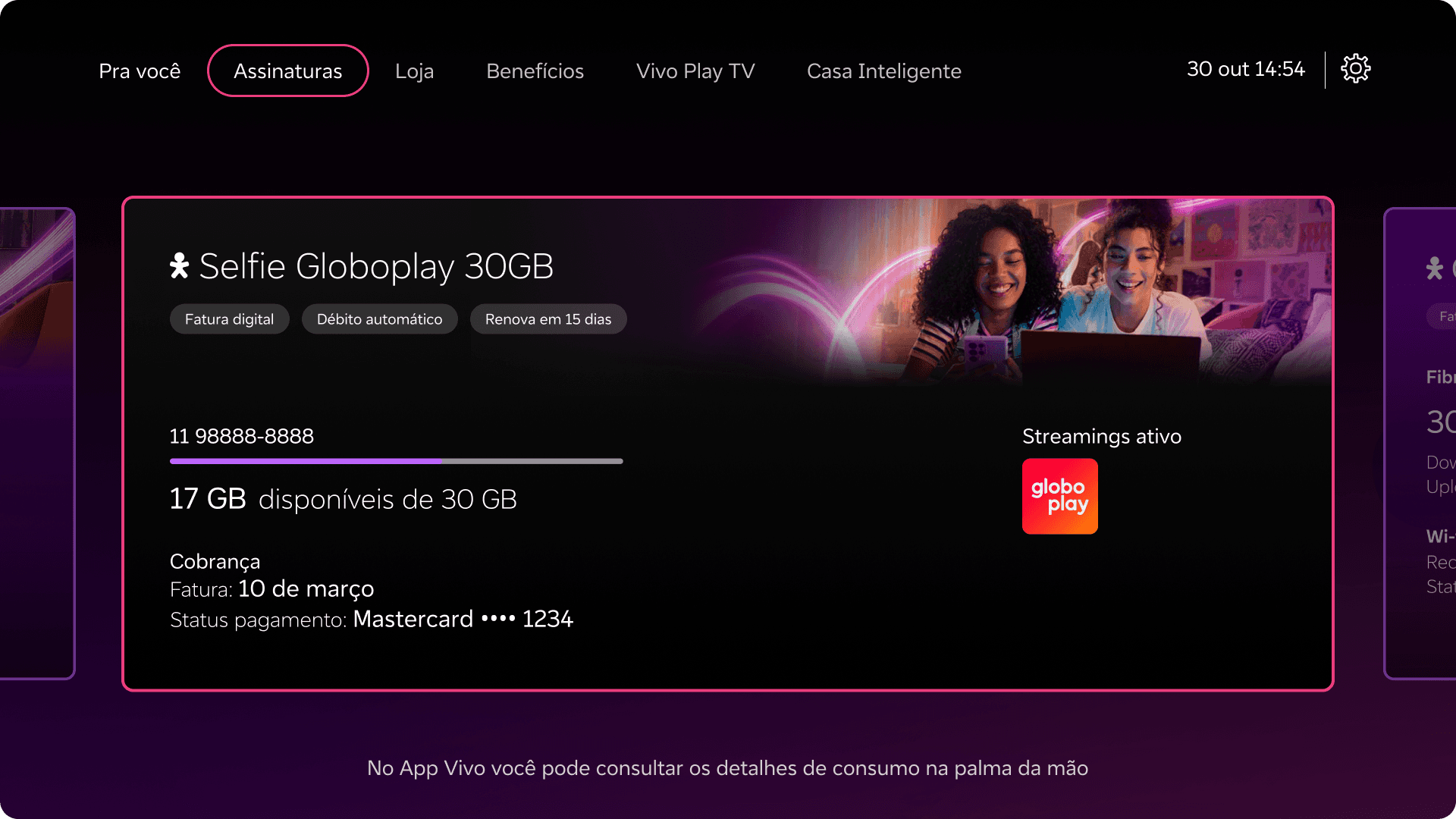
Task: Click the data usage progress bar
Action: pyautogui.click(x=397, y=461)
